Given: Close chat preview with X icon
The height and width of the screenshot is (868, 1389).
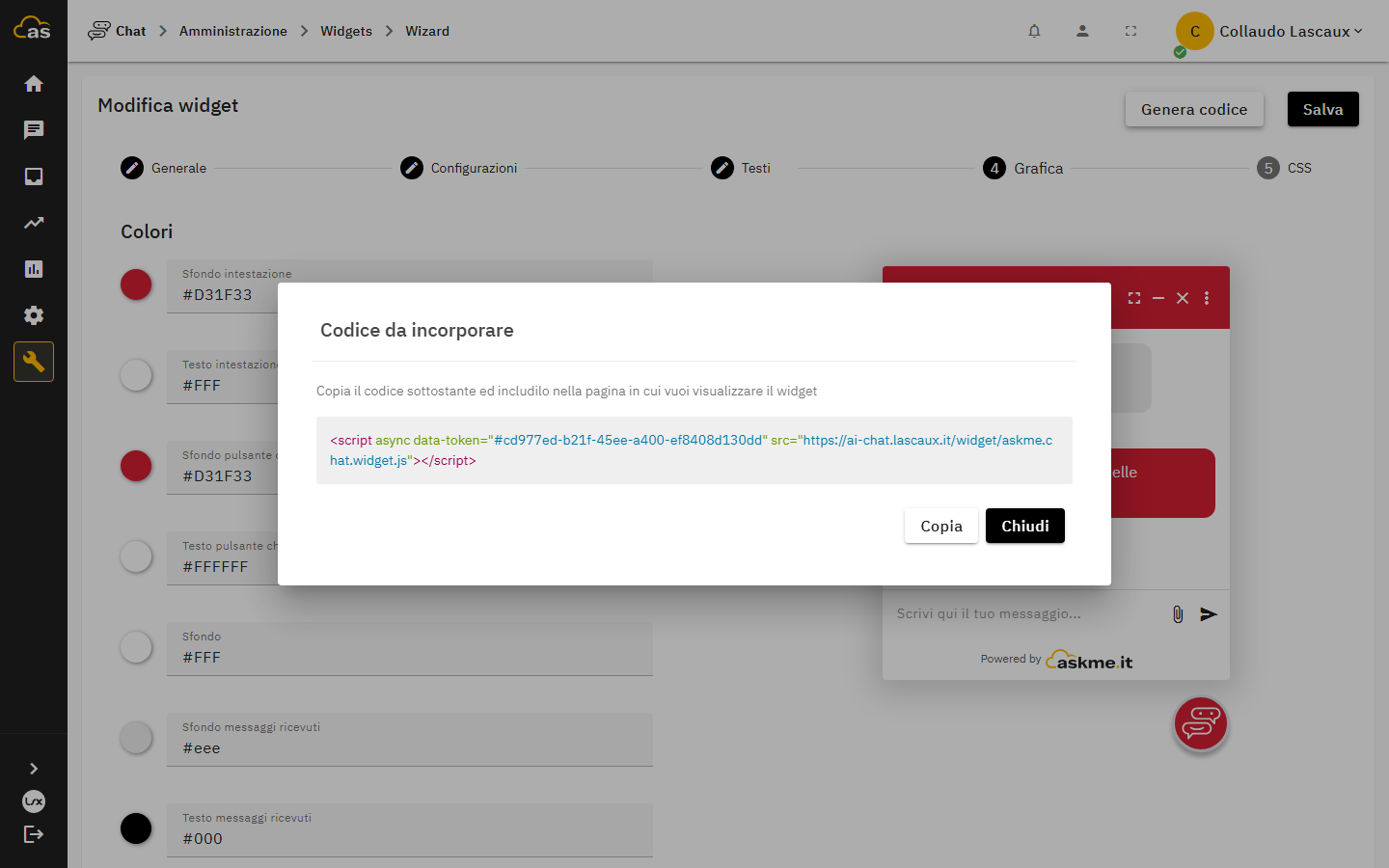Looking at the screenshot, I should coord(1183,298).
